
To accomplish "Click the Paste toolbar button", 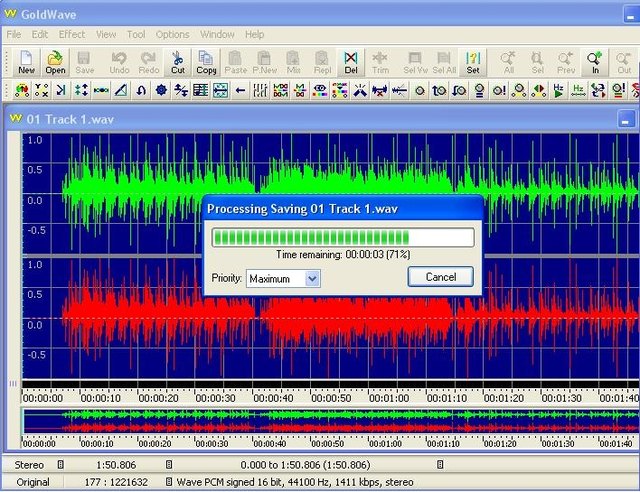I will coord(236,62).
